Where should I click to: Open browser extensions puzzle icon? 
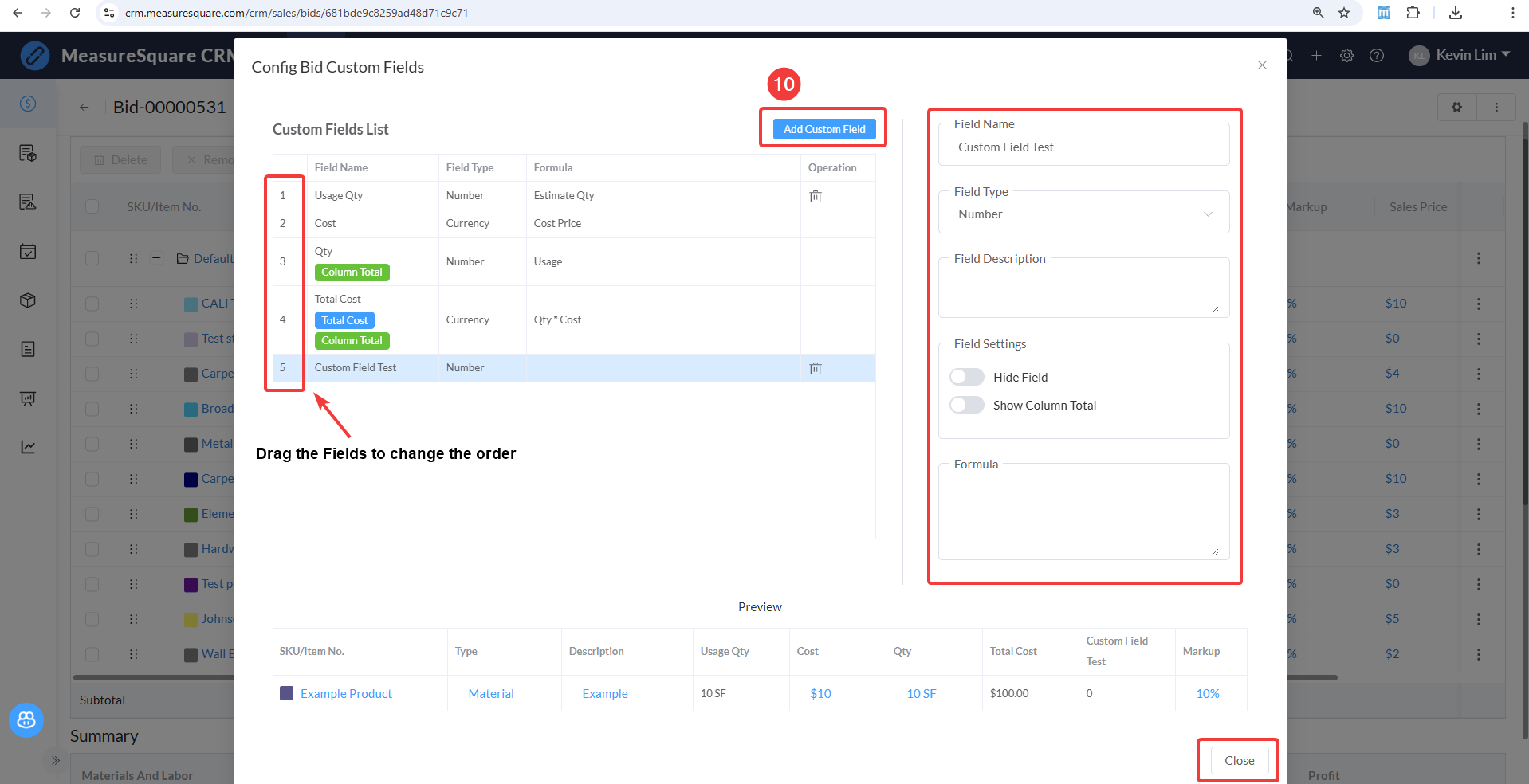(x=1413, y=13)
